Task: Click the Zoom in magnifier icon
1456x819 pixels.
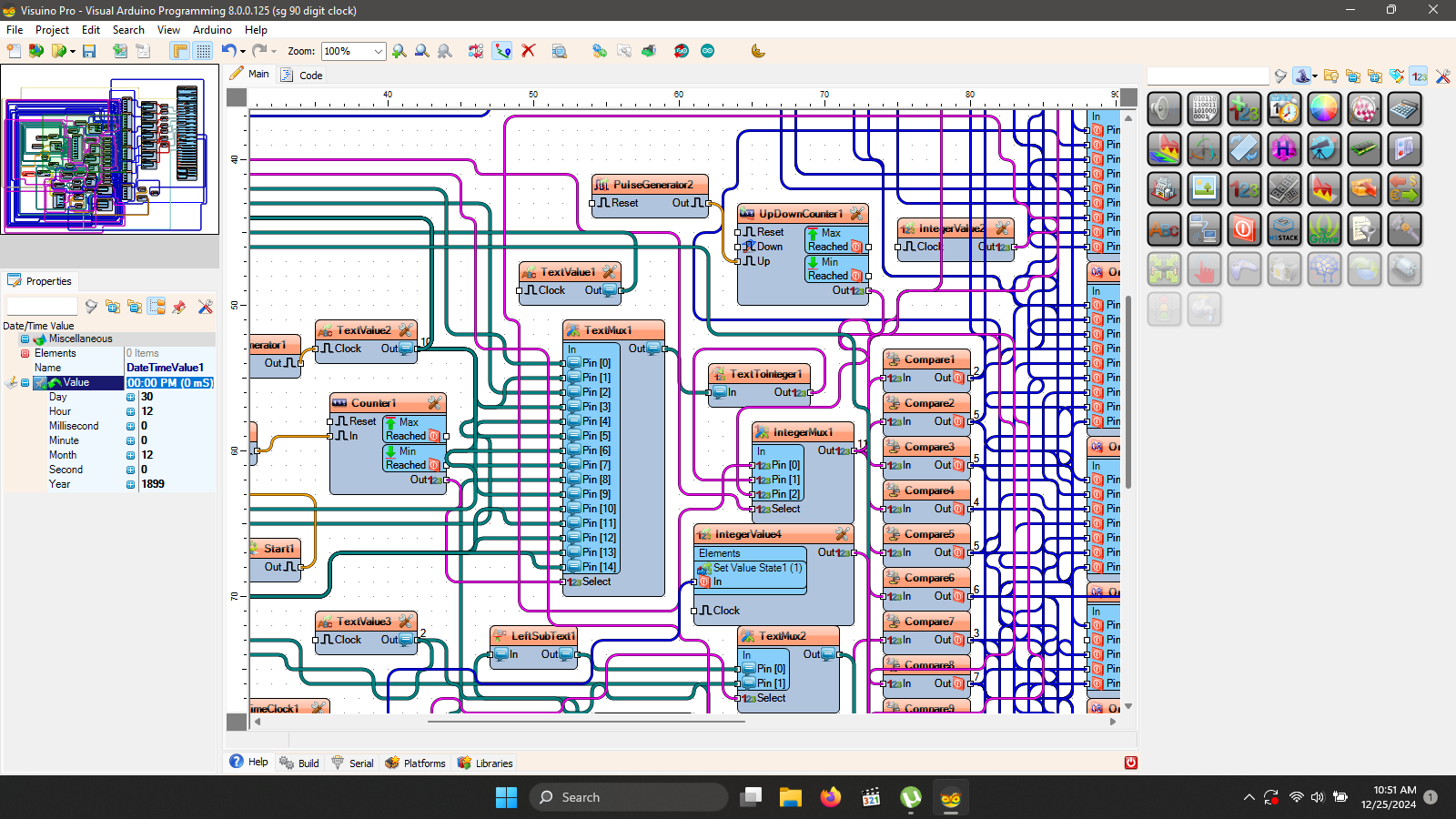Action: coord(399,51)
